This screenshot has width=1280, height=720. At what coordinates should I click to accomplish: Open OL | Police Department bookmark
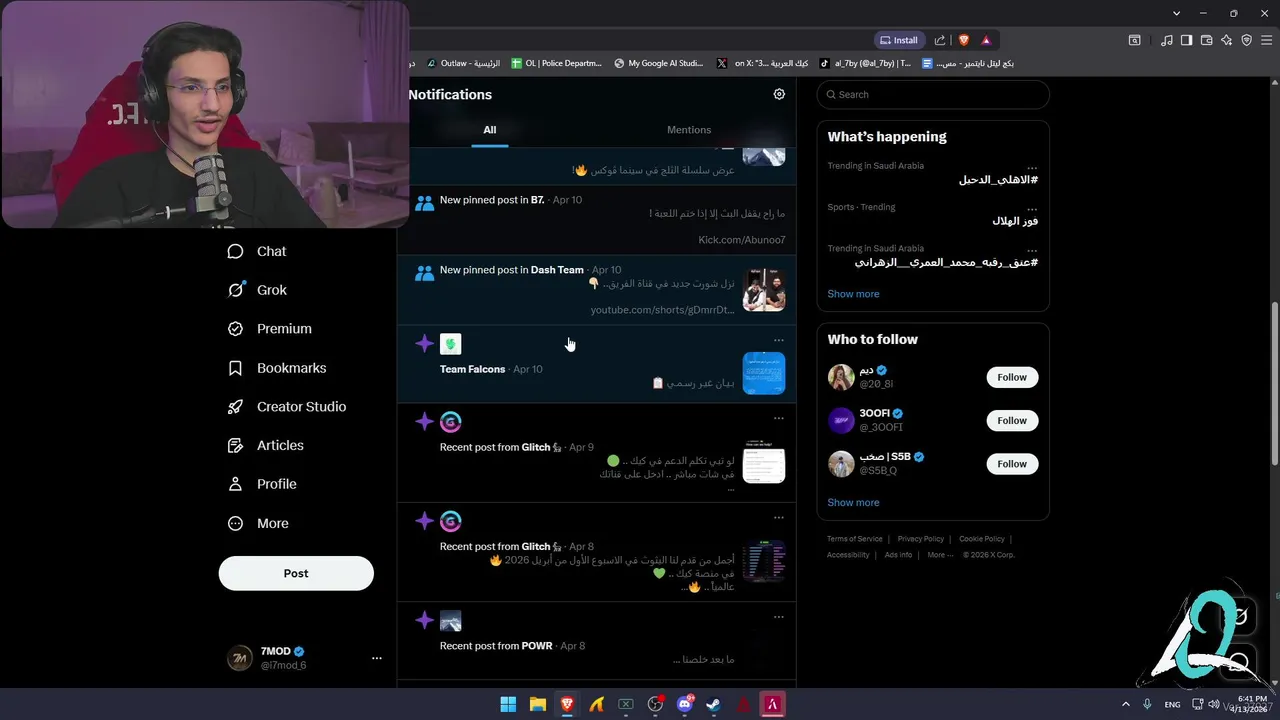[557, 63]
